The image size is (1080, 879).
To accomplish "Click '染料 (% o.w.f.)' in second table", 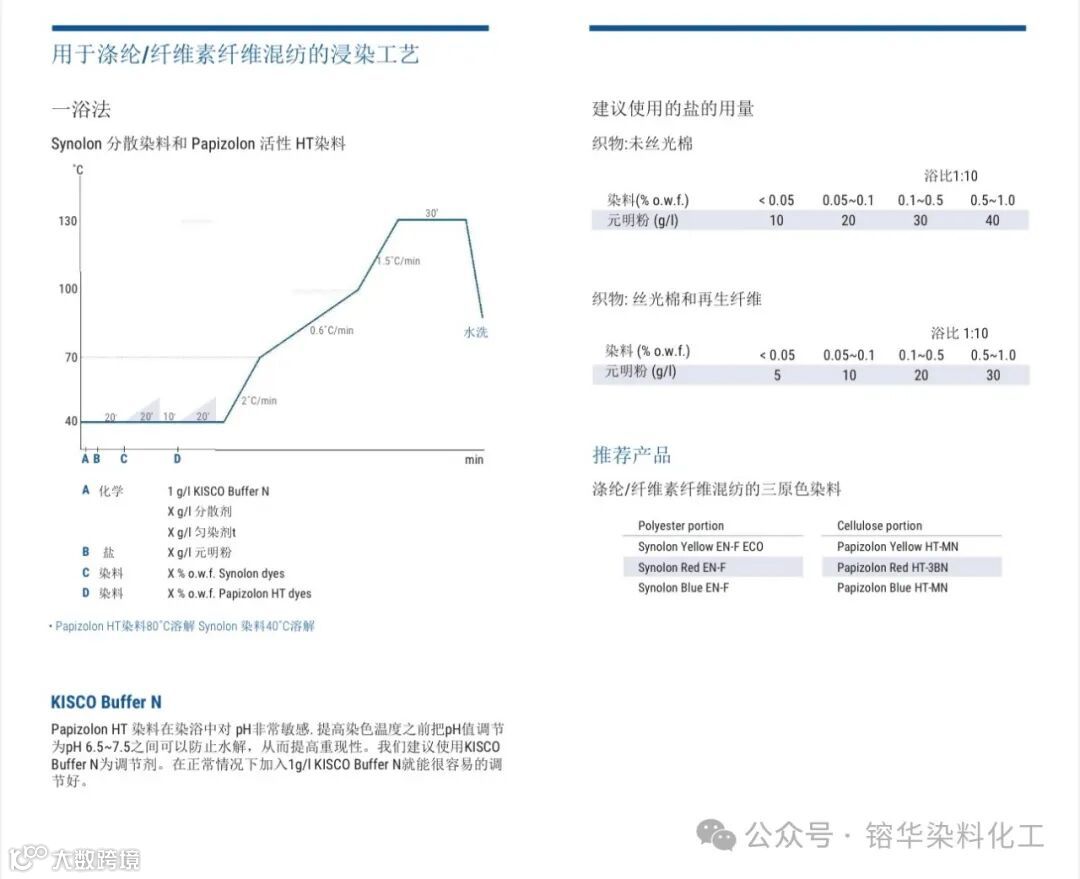I will 647,351.
